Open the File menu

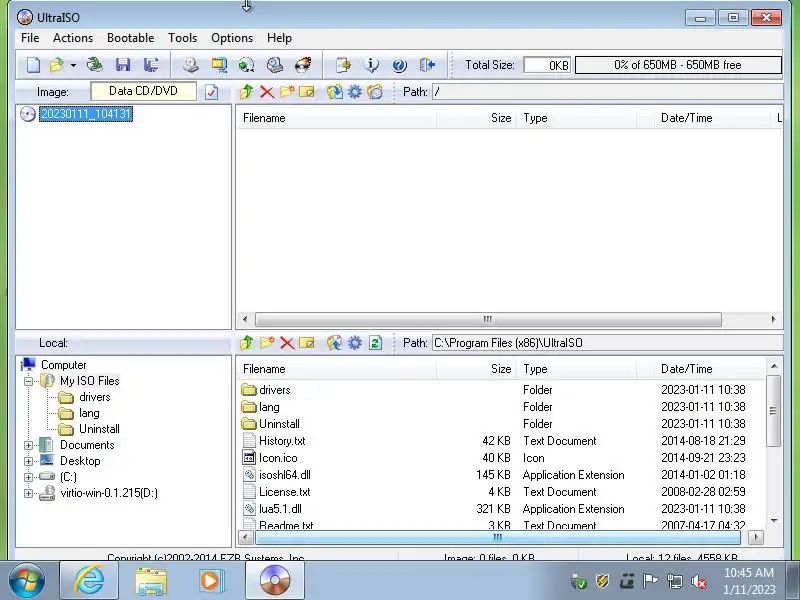(x=30, y=38)
